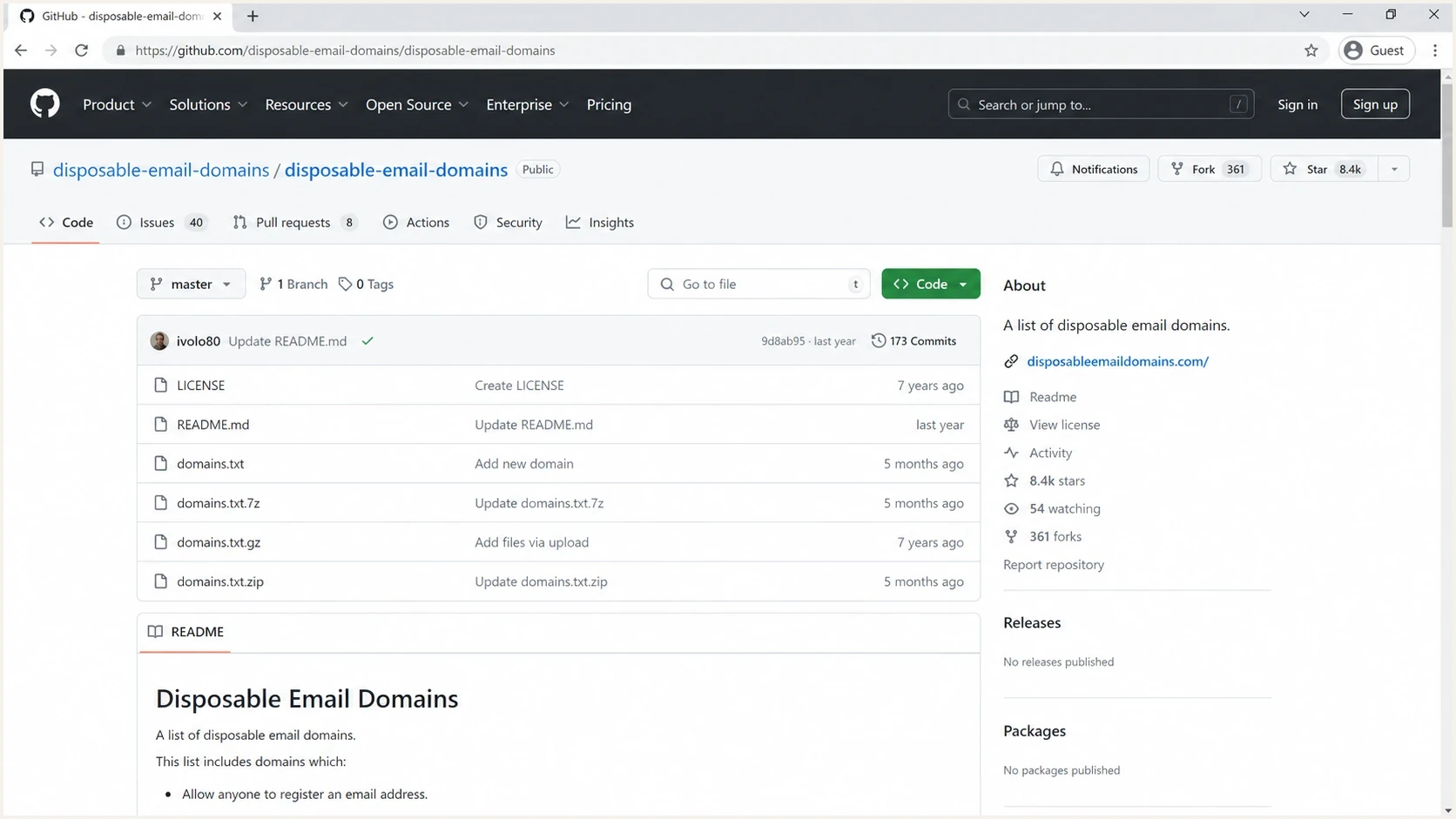Viewport: 1456px width, 819px height.
Task: View 1 Branch link
Action: pos(293,284)
